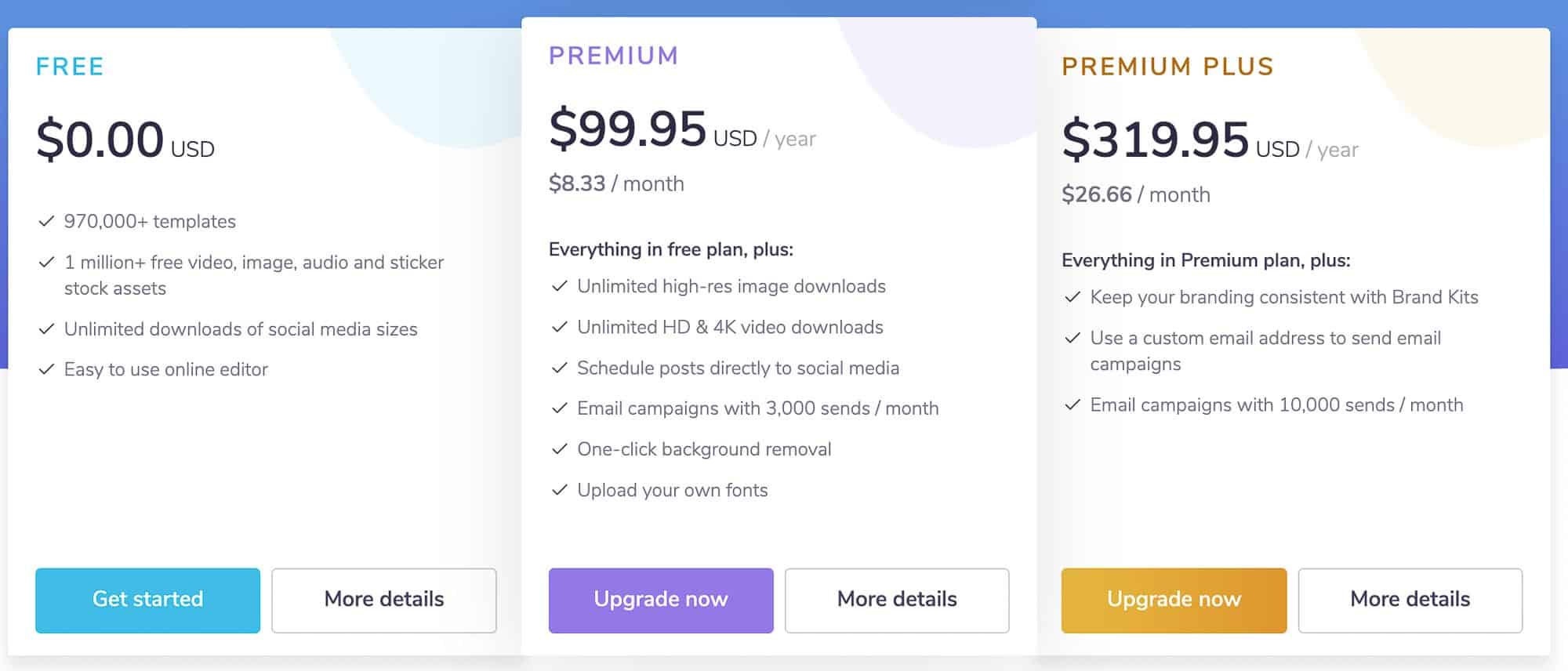Click 'Get started' on the Free plan
Screen dimensions: 1568x671
tap(147, 600)
